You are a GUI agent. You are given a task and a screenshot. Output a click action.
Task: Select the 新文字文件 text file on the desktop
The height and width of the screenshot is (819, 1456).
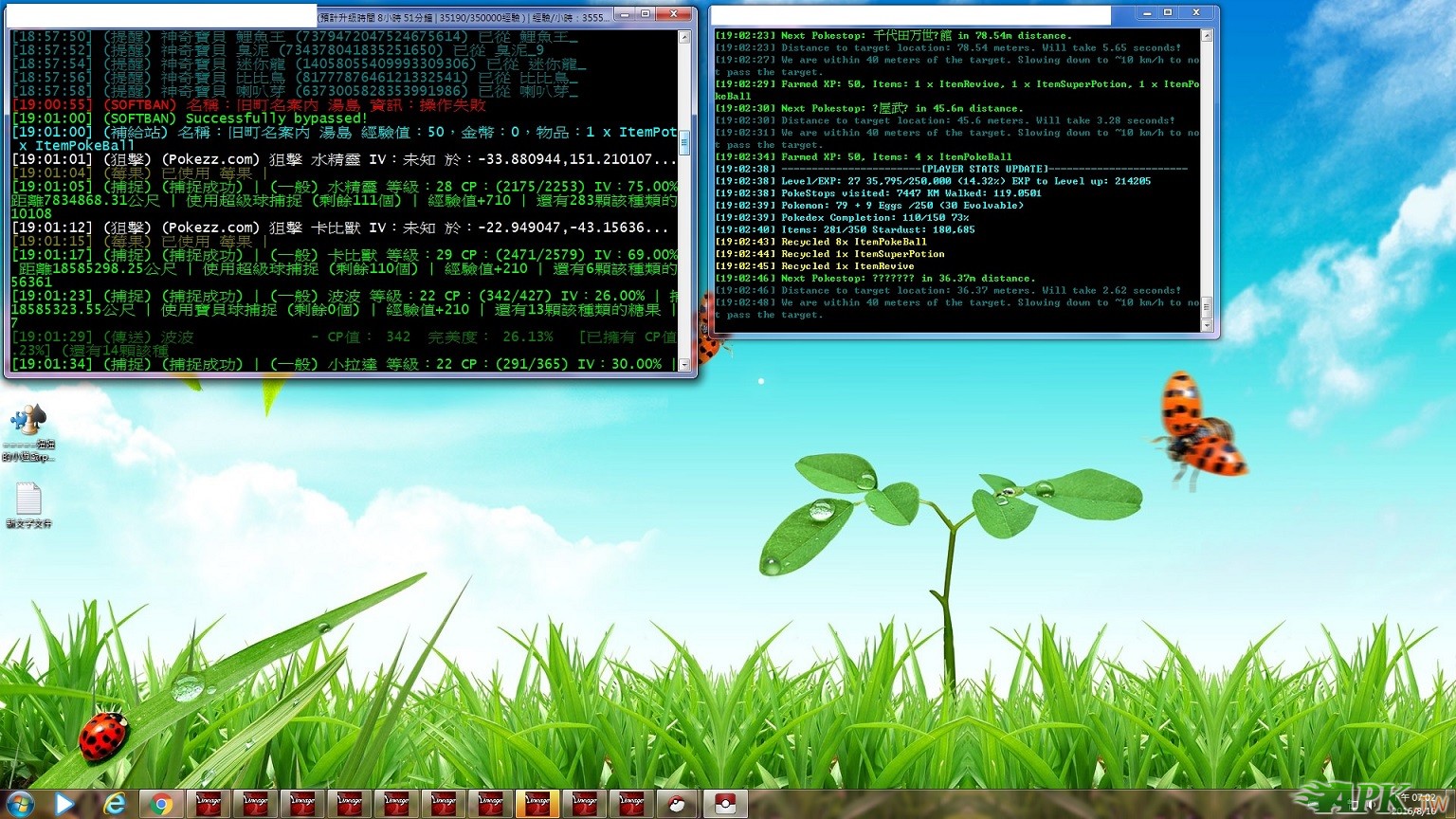(28, 505)
